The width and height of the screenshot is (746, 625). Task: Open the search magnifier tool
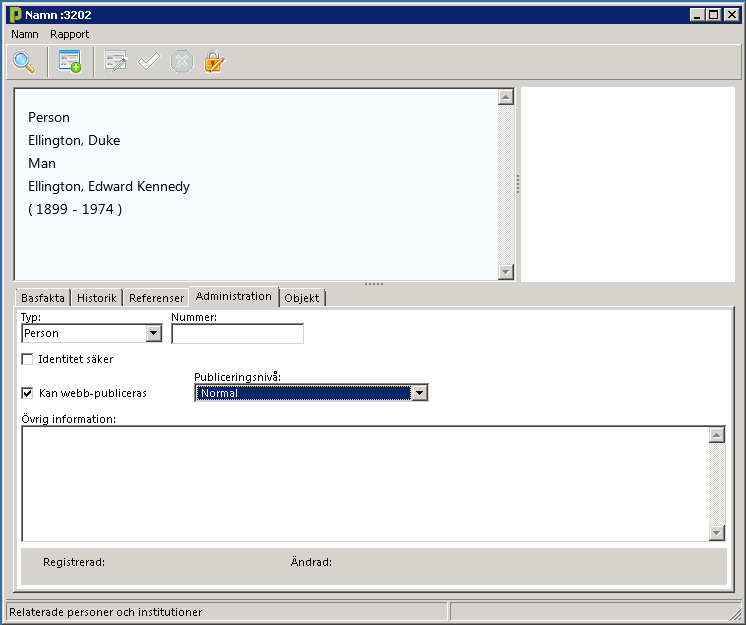pyautogui.click(x=24, y=62)
